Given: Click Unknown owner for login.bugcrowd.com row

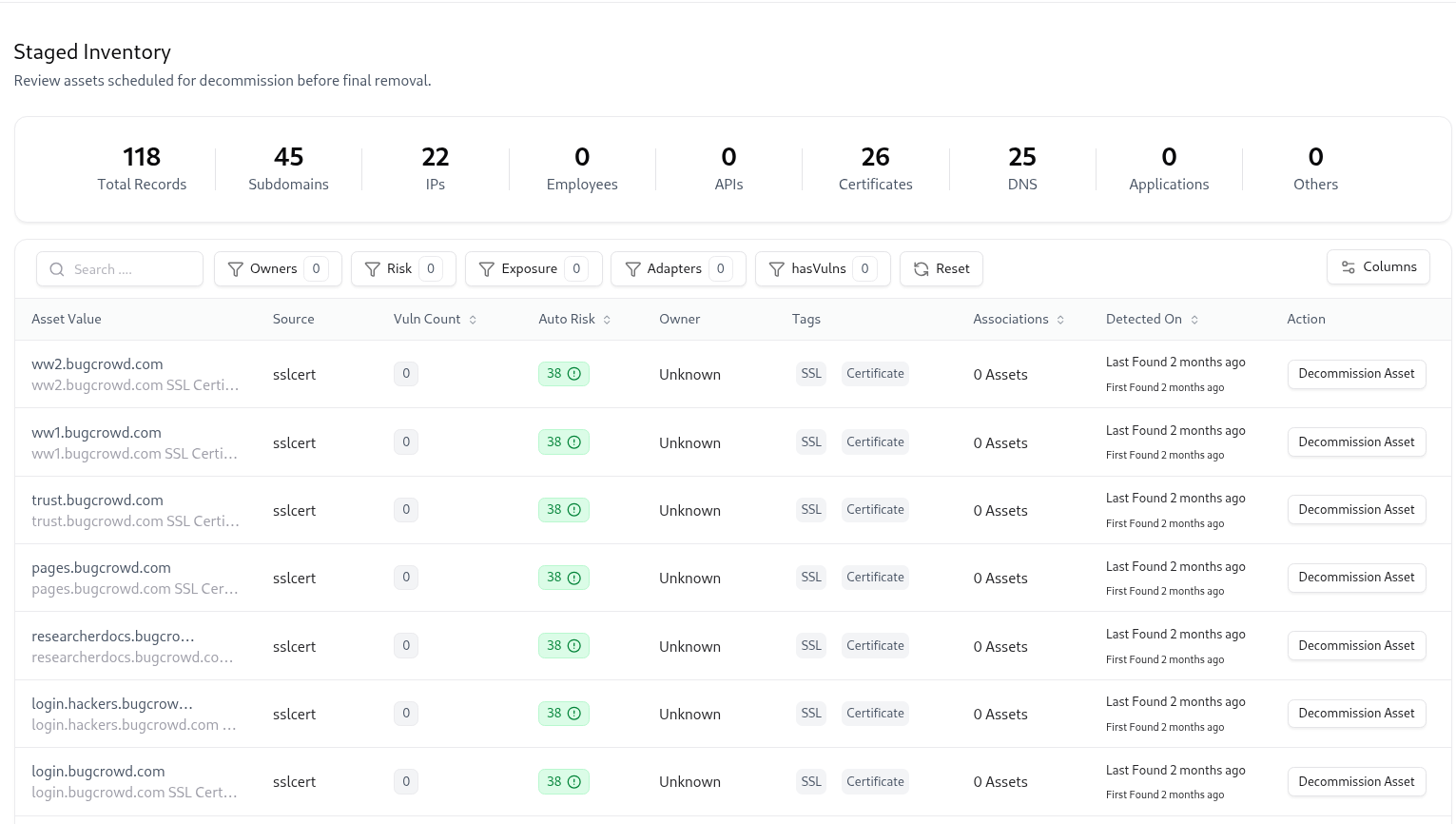Looking at the screenshot, I should [x=689, y=782].
